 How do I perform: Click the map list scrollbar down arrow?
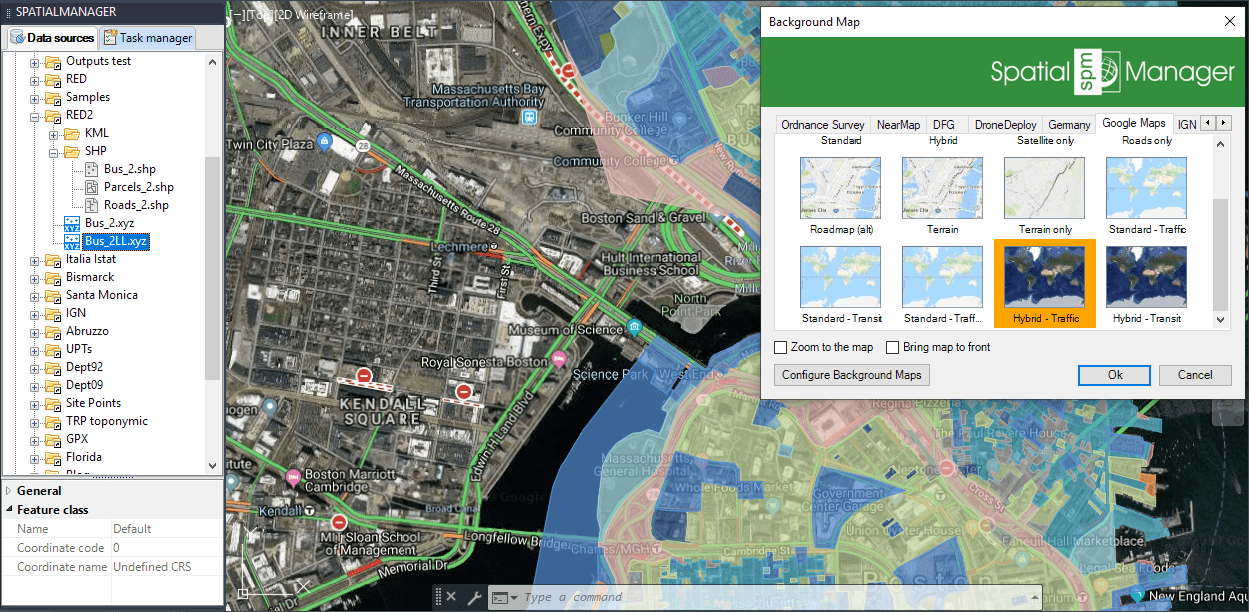(1220, 319)
